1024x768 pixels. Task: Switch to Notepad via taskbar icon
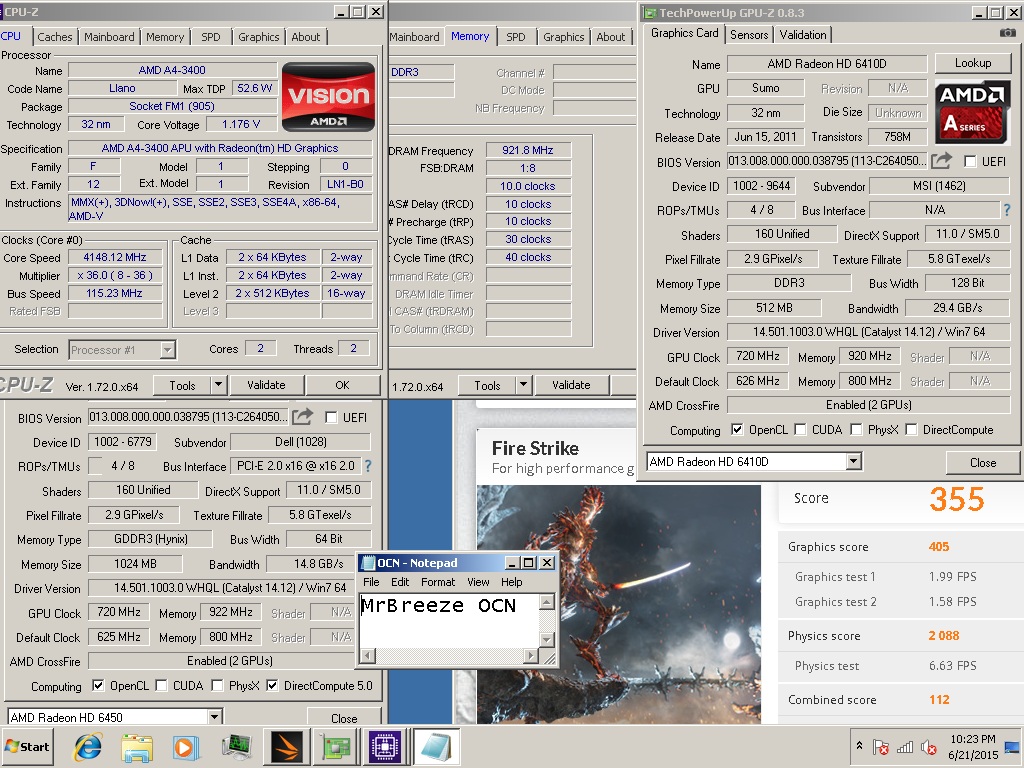click(x=435, y=746)
